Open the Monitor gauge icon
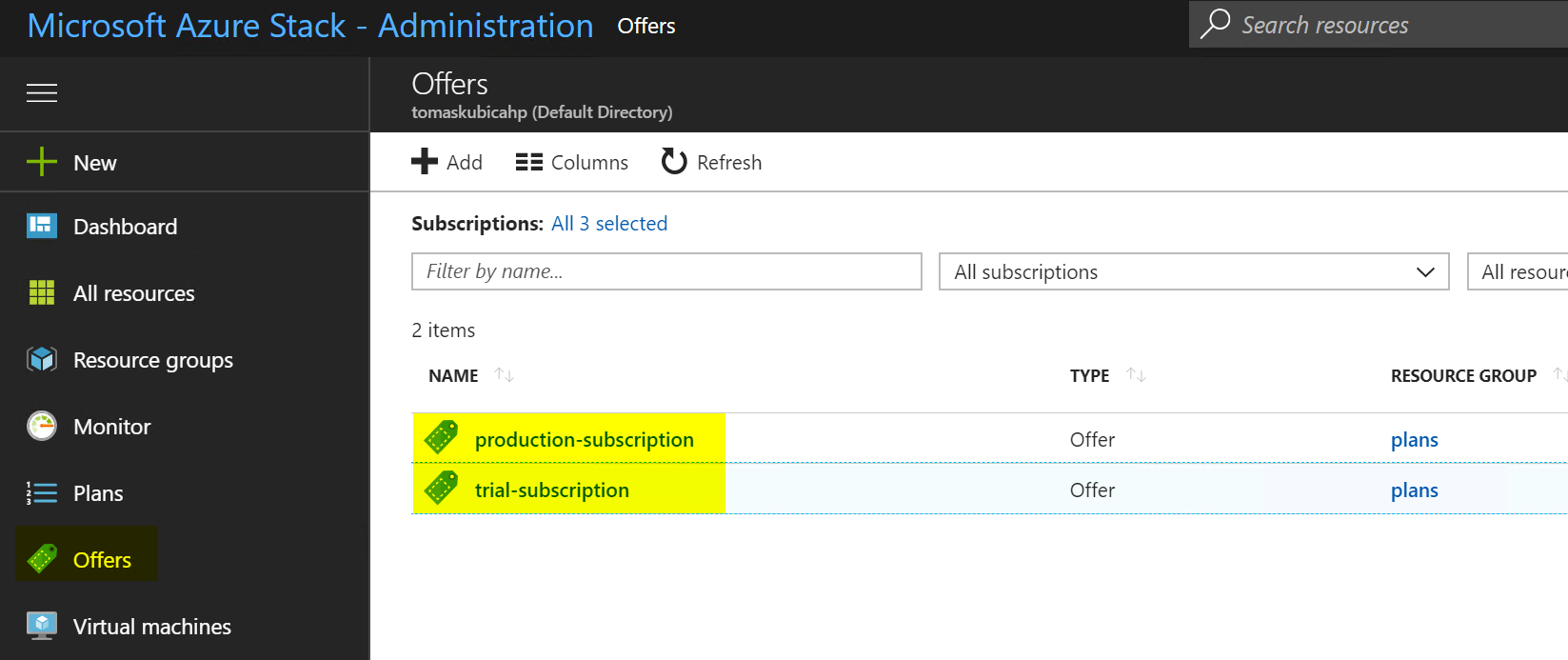1568x660 pixels. (42, 426)
